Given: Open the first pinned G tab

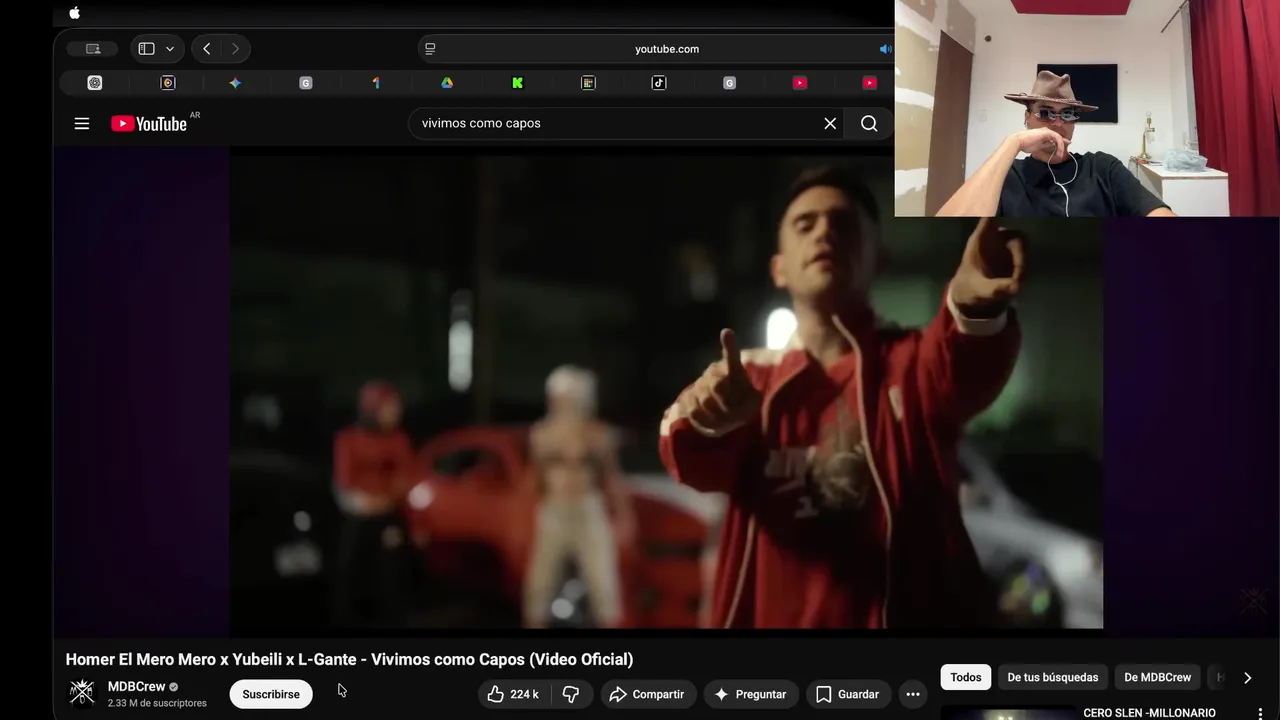Looking at the screenshot, I should (x=306, y=83).
